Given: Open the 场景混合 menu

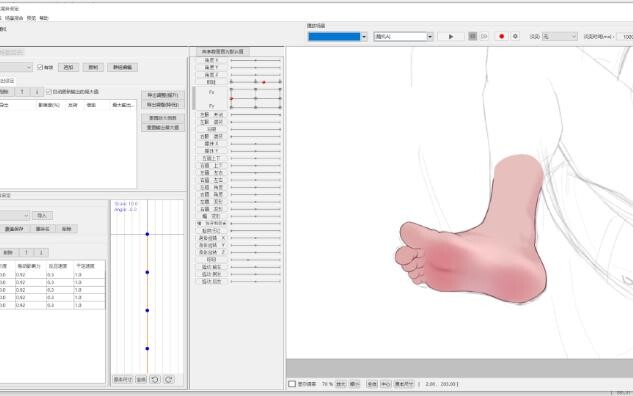Looking at the screenshot, I should (14, 18).
